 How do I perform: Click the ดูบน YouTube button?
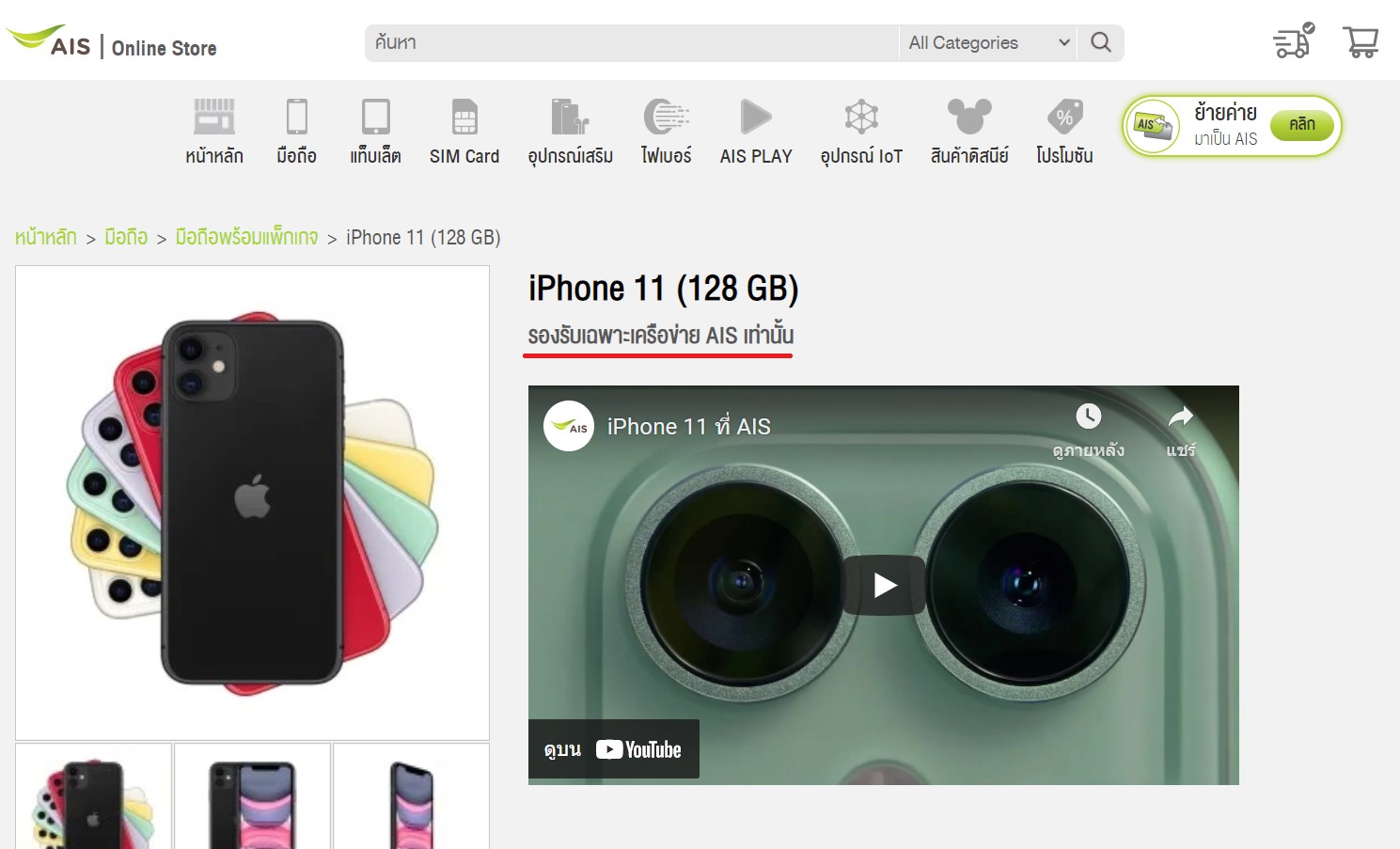(x=614, y=749)
